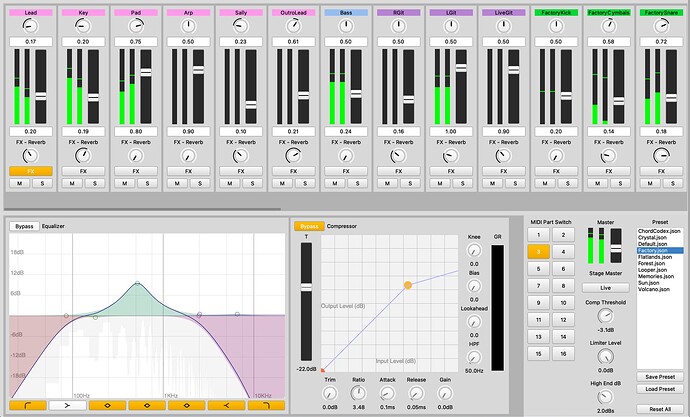Screen dimensions: 690x417
Task: Select MIDI part switch 4
Action: point(563,252)
